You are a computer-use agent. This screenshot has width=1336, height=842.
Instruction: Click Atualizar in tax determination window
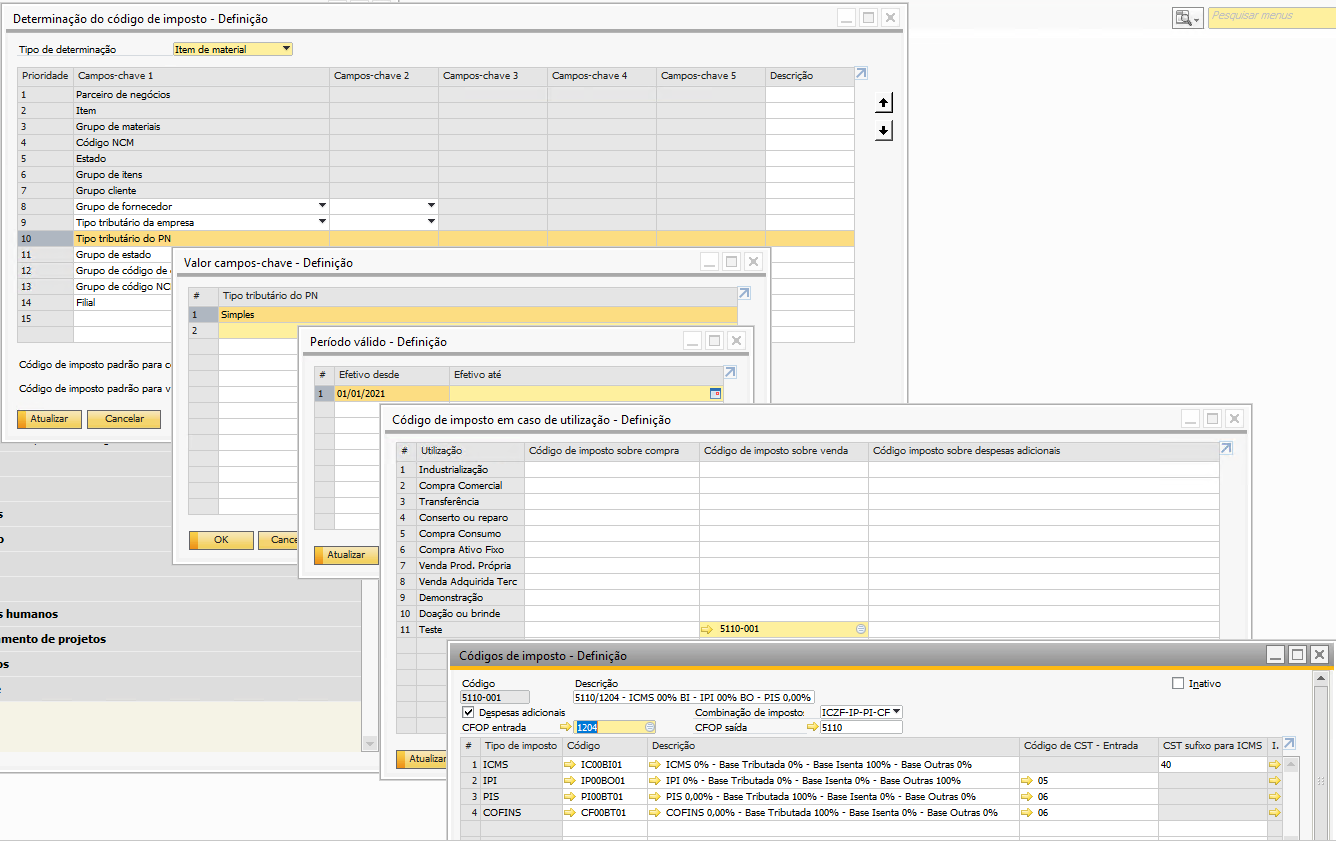[x=49, y=419]
